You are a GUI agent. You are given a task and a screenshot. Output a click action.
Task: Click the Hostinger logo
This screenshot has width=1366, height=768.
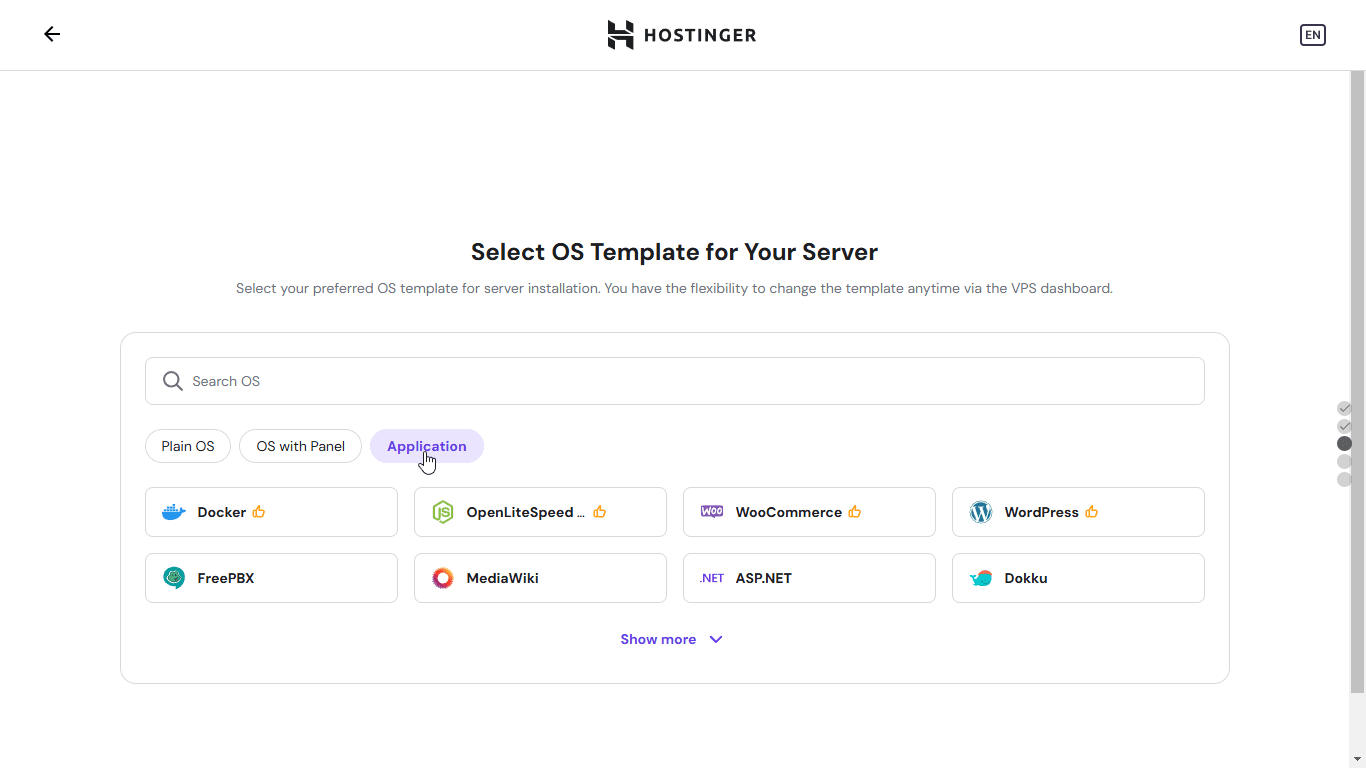(682, 35)
